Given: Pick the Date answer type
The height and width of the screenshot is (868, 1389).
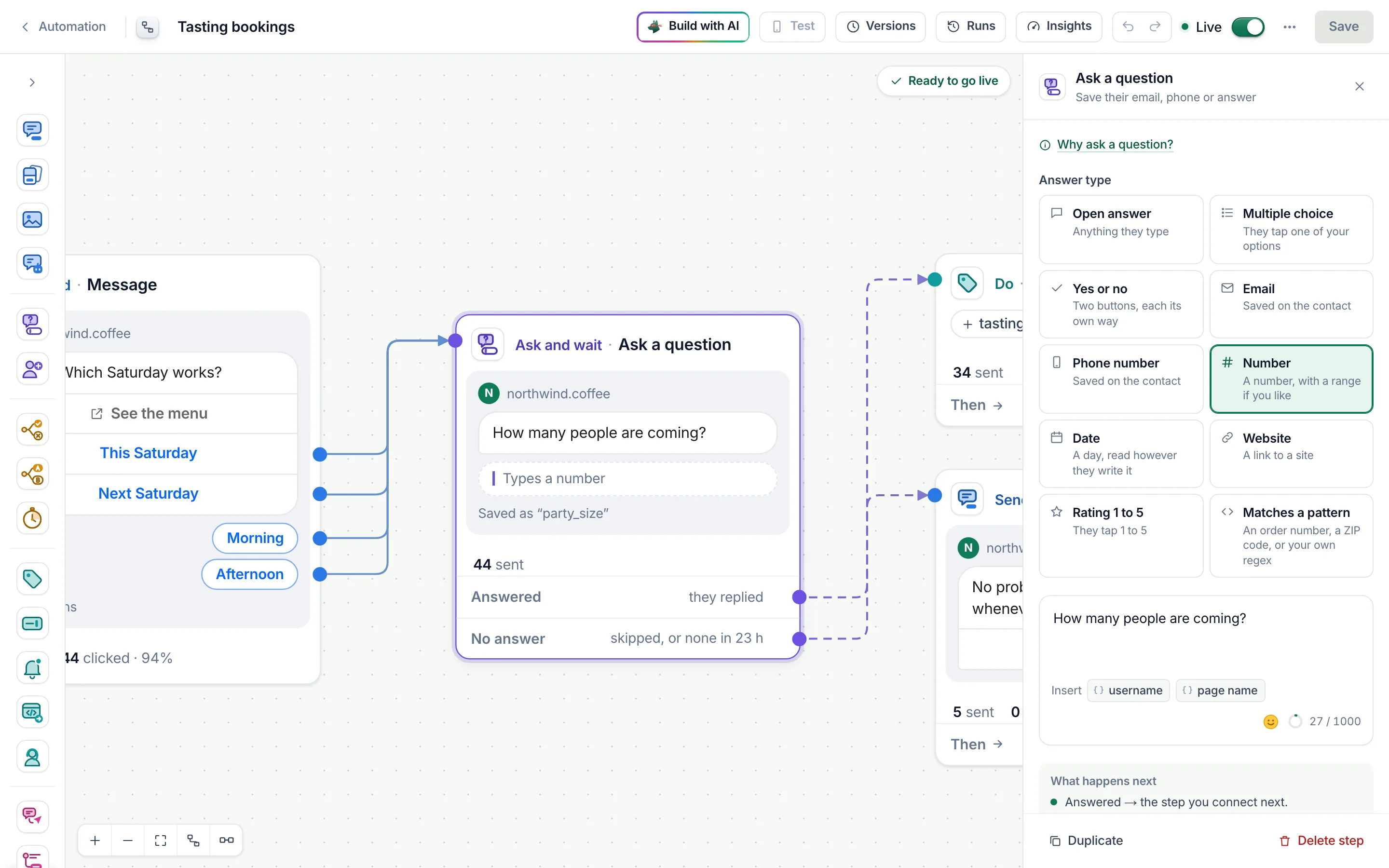Looking at the screenshot, I should tap(1120, 453).
